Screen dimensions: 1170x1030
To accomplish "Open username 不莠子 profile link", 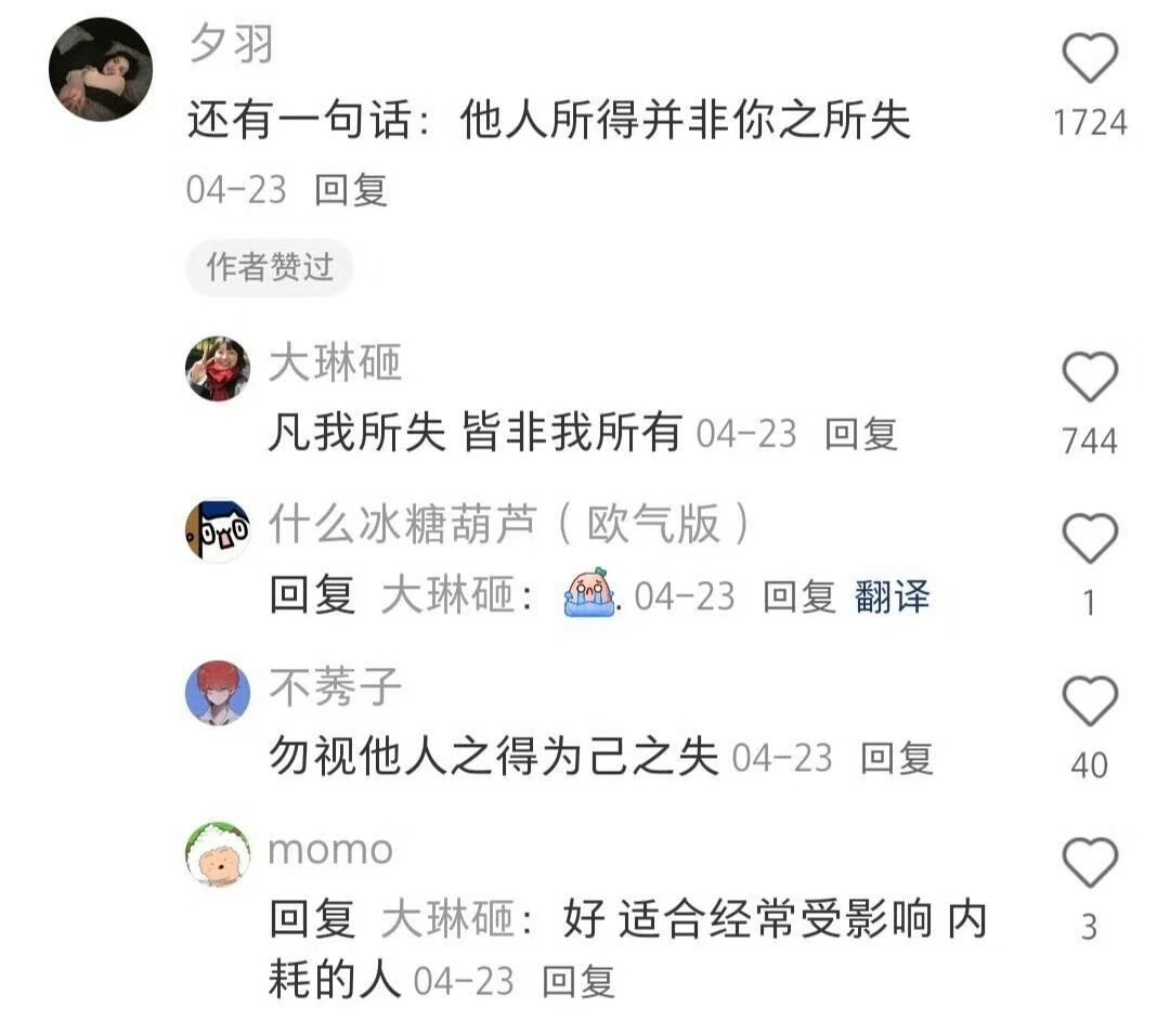I will 335,687.
